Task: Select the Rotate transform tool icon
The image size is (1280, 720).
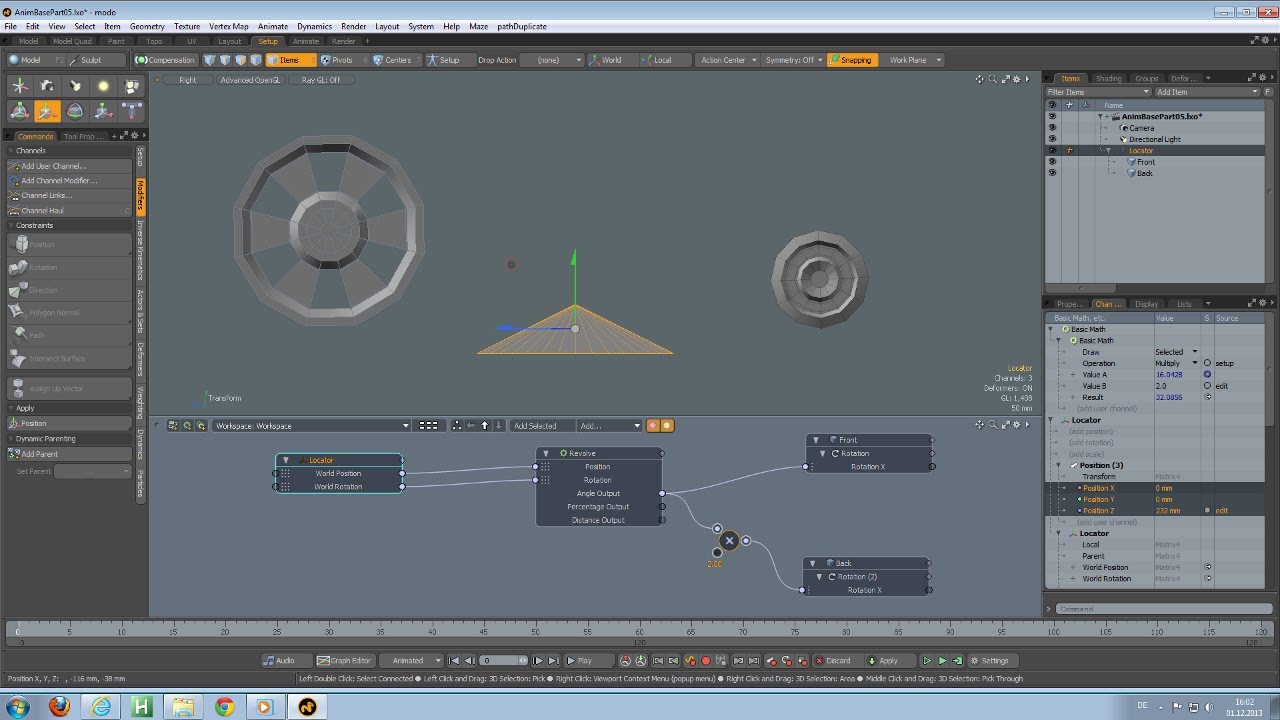Action: click(x=75, y=111)
